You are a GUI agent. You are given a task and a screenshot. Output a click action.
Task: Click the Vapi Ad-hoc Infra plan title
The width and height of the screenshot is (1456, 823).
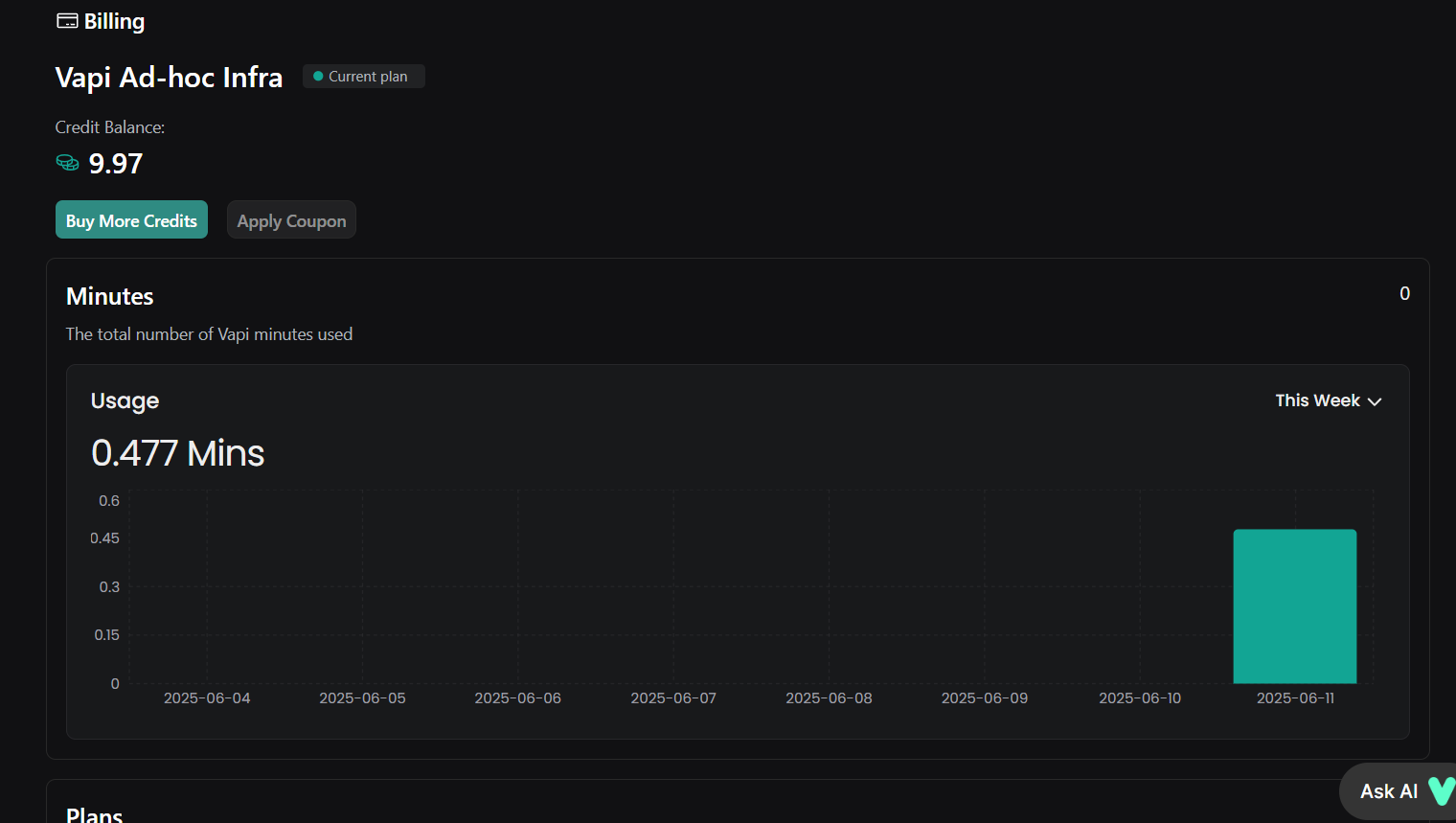[x=170, y=78]
